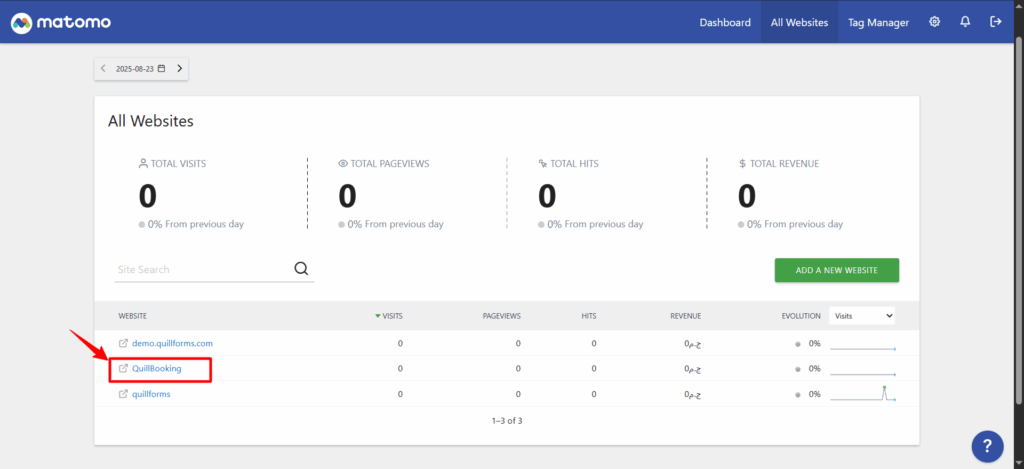
Task: Open the 2025-08-23 date picker
Action: (140, 69)
